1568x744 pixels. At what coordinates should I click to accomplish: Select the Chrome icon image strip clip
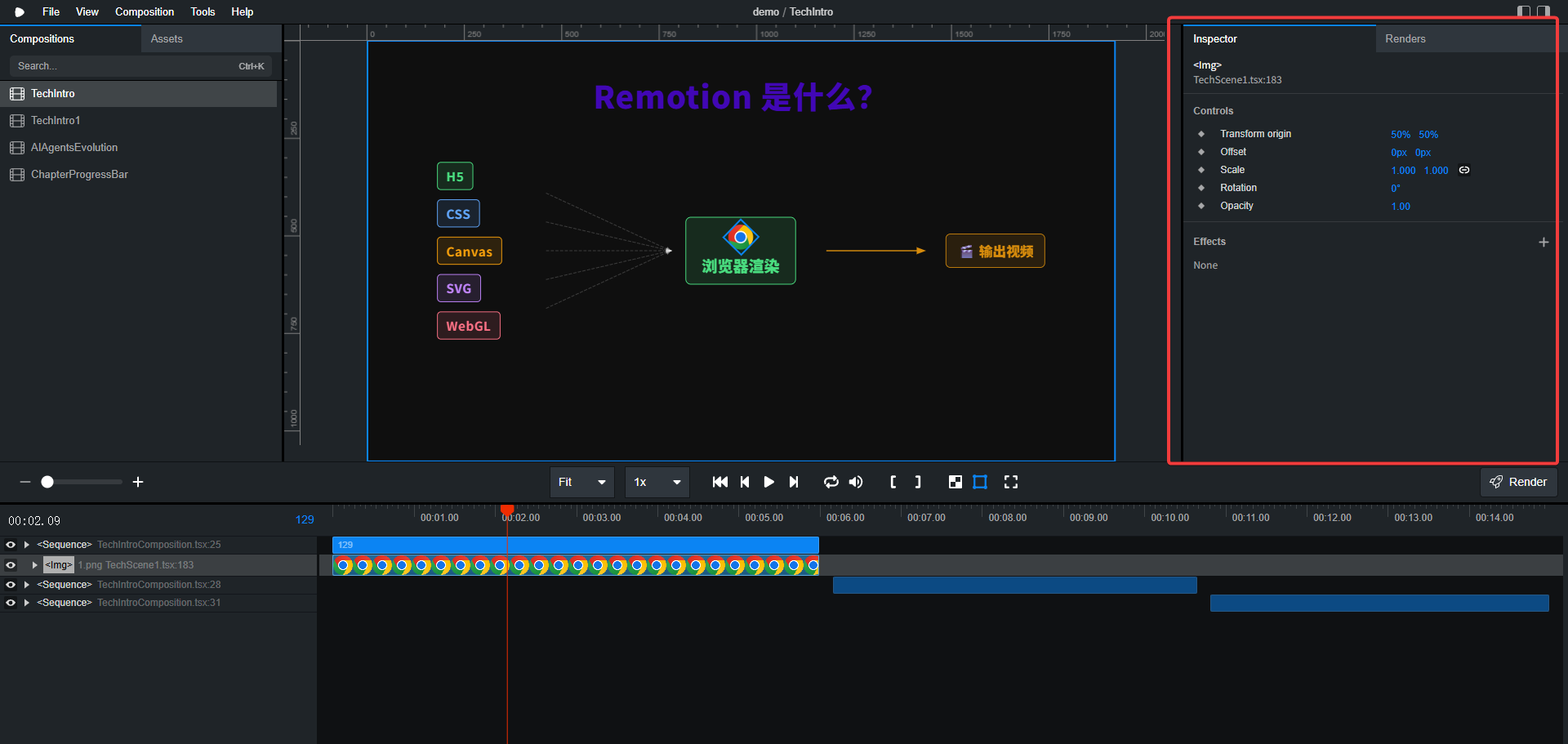tap(576, 565)
